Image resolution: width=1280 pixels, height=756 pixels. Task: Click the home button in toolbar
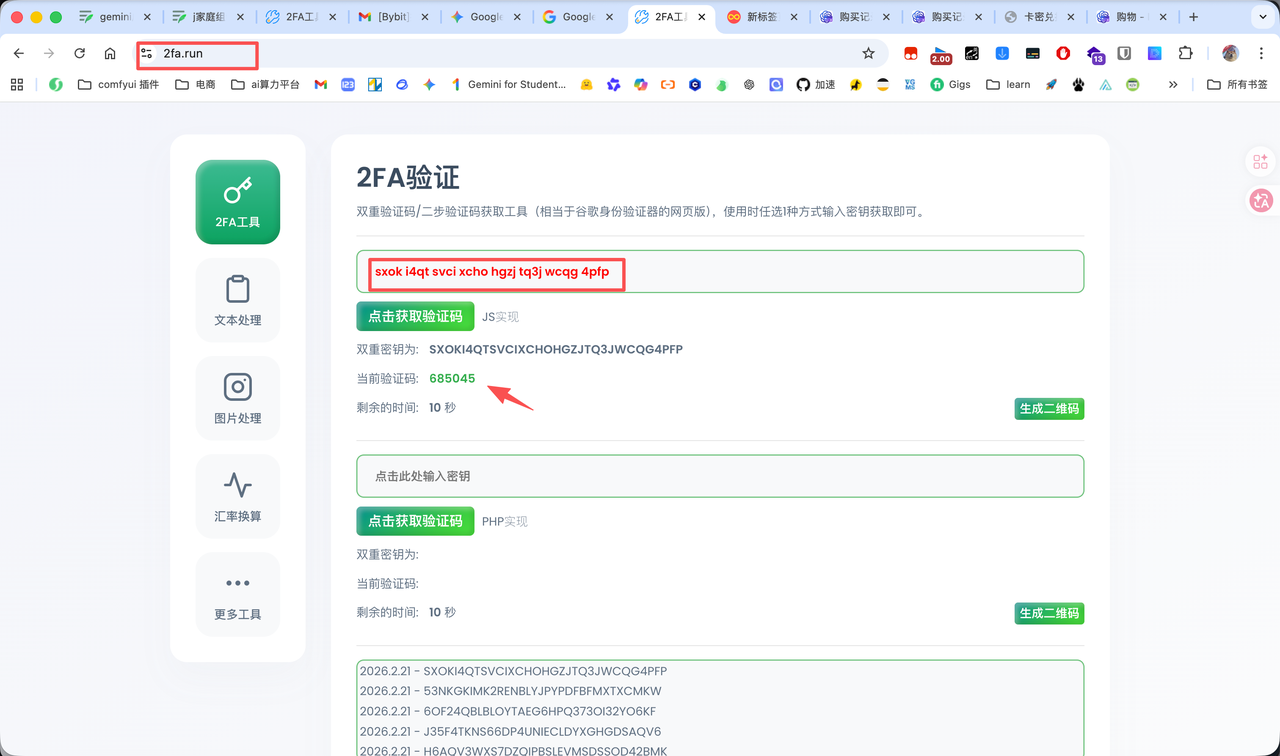pos(110,53)
